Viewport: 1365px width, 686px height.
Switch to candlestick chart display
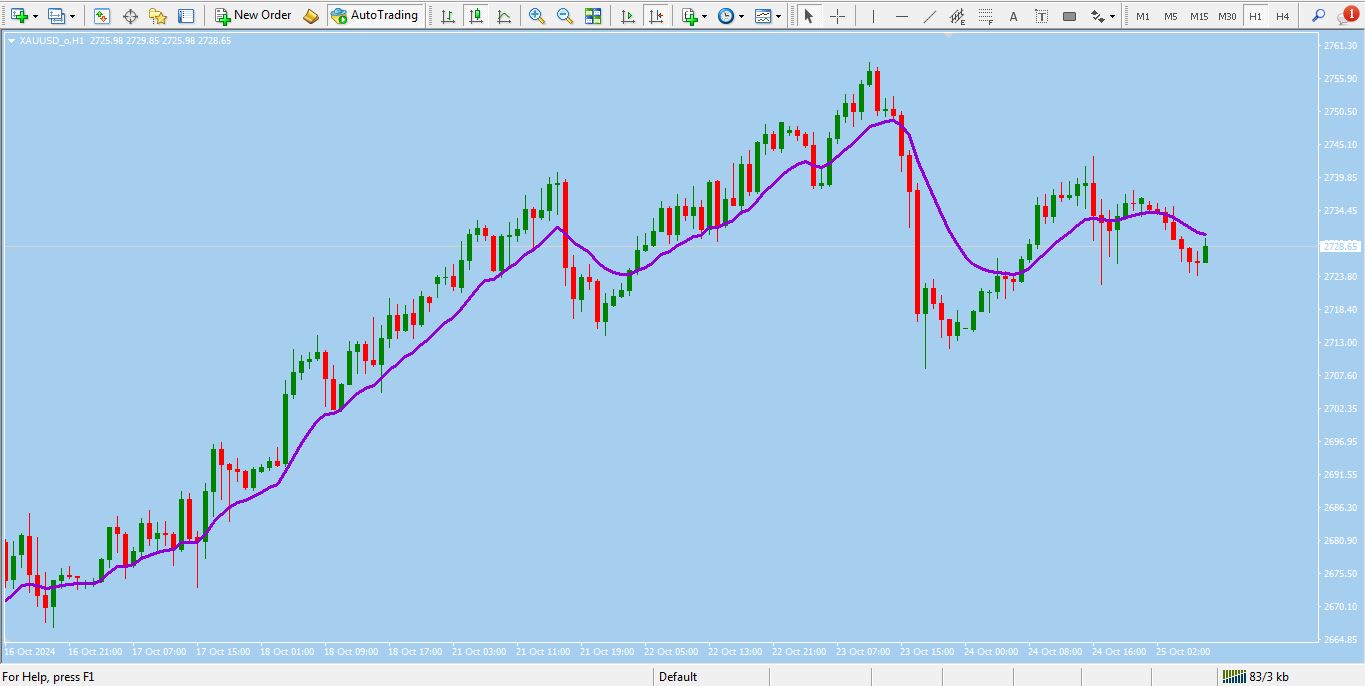coord(476,16)
